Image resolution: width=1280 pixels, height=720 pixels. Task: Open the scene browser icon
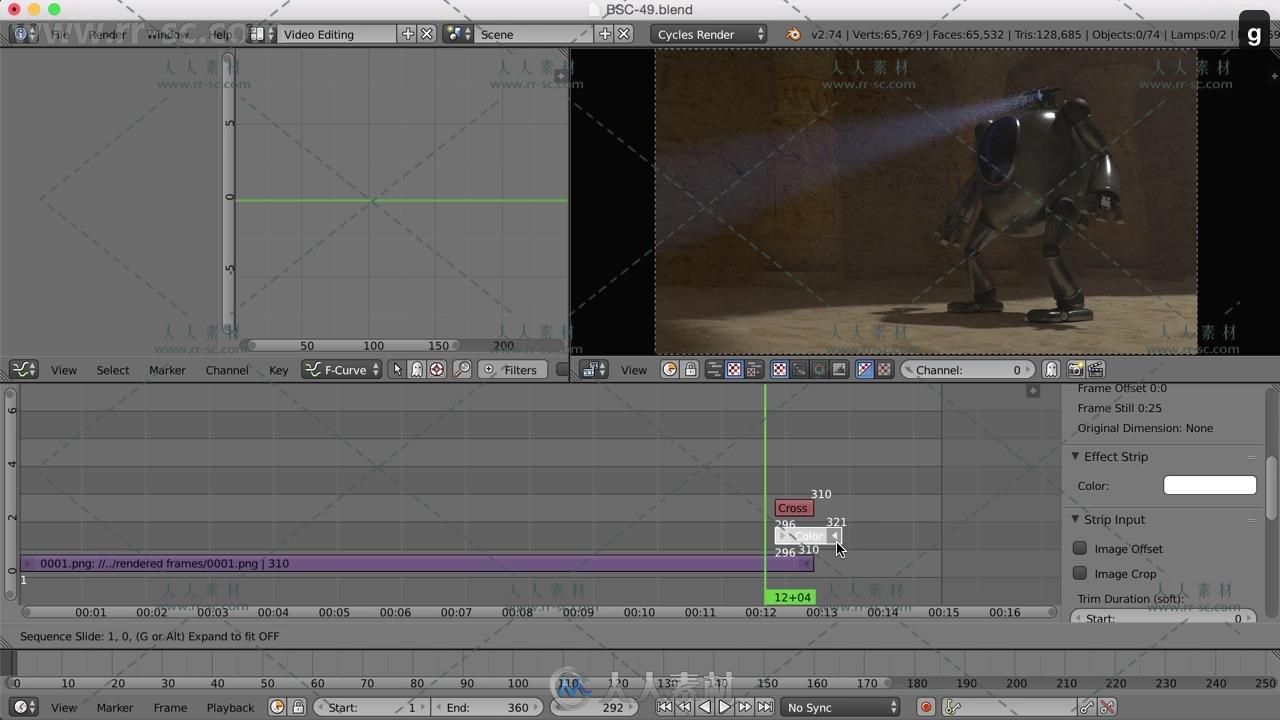(x=459, y=34)
